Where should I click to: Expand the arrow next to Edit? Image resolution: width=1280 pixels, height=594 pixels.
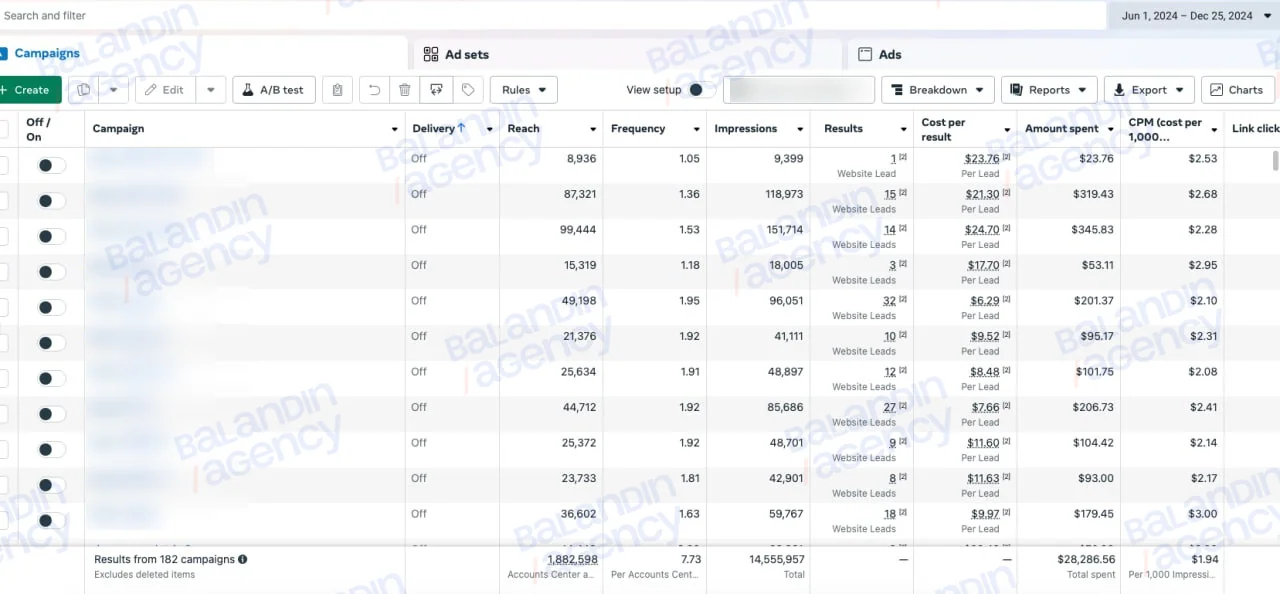(210, 90)
